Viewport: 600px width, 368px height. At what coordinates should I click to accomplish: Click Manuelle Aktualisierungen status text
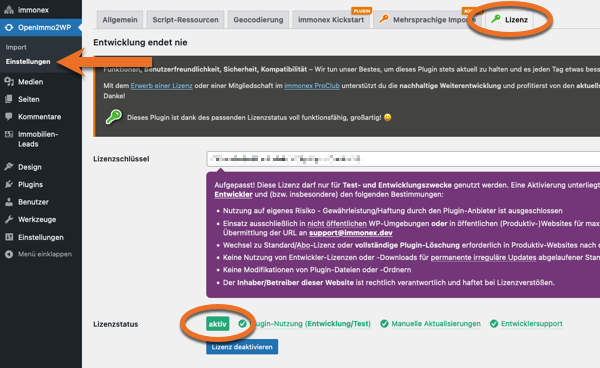(436, 324)
